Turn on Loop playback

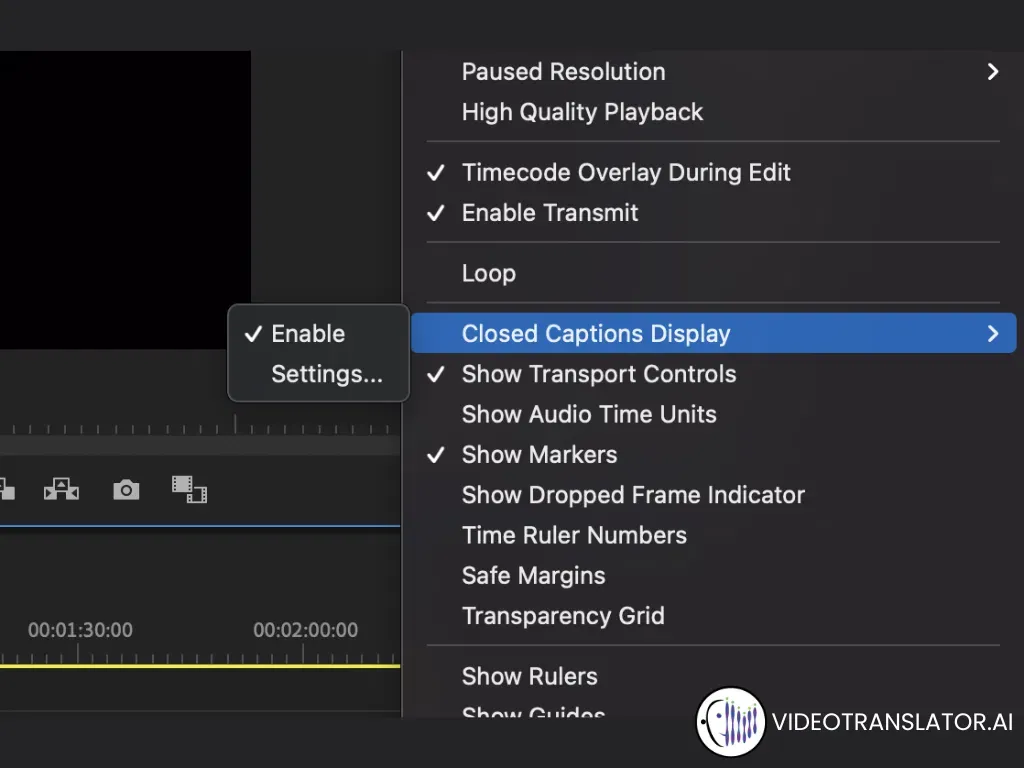713,273
